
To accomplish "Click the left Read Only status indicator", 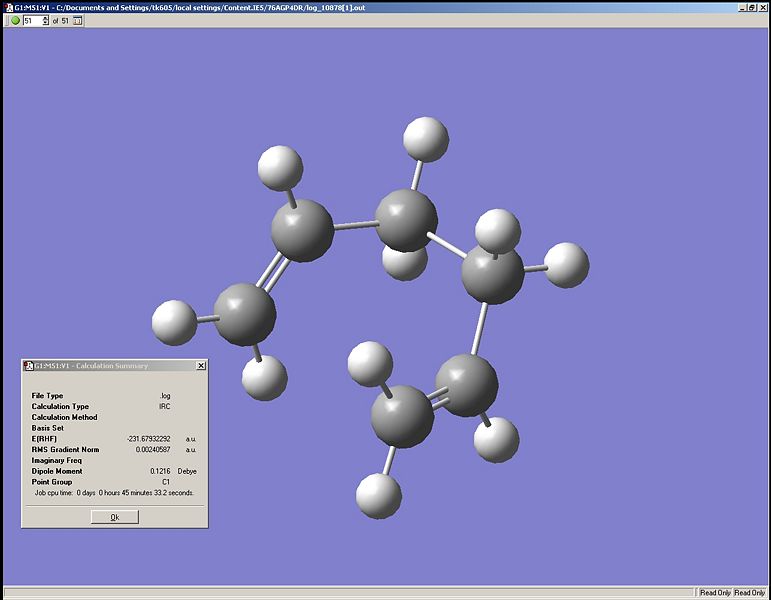I will pos(715,593).
